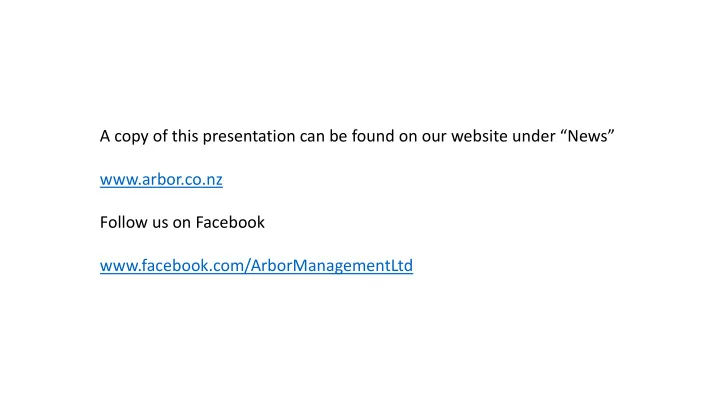Viewport: 720px width, 405px height.
Task: Click the word "this" in the first sentence
Action: coord(185,136)
